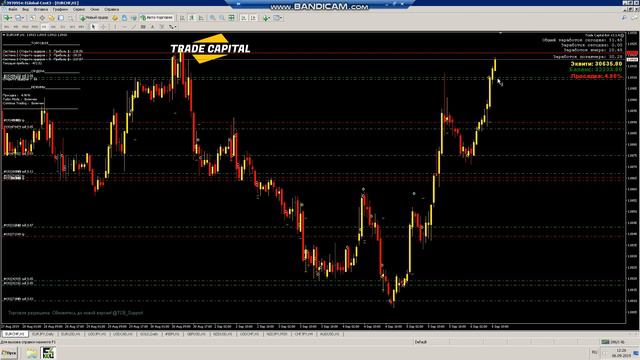The width and height of the screenshot is (640, 360).
Task: Switch to M15 timeframe
Action: coord(25,27)
